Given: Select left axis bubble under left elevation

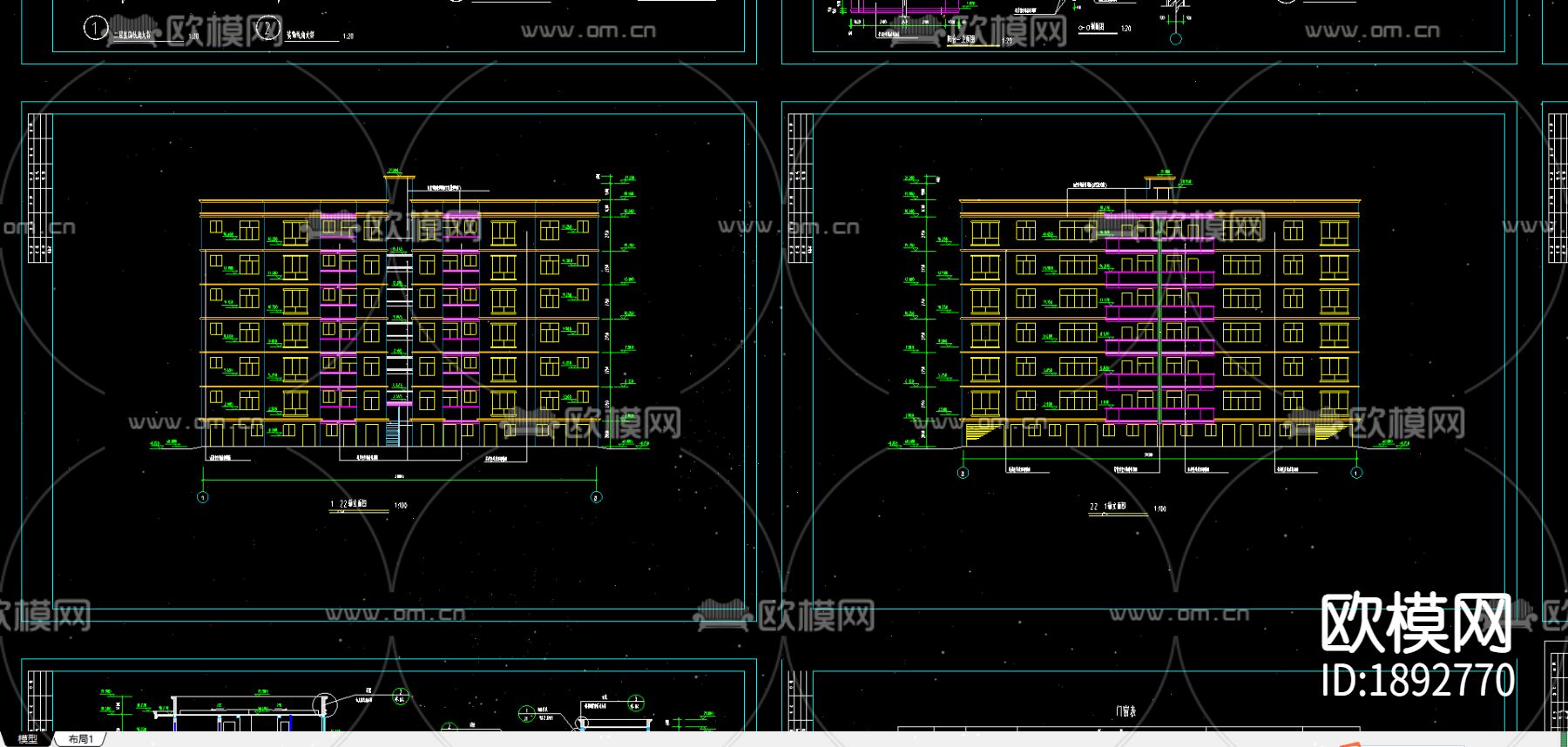Looking at the screenshot, I should click(203, 498).
